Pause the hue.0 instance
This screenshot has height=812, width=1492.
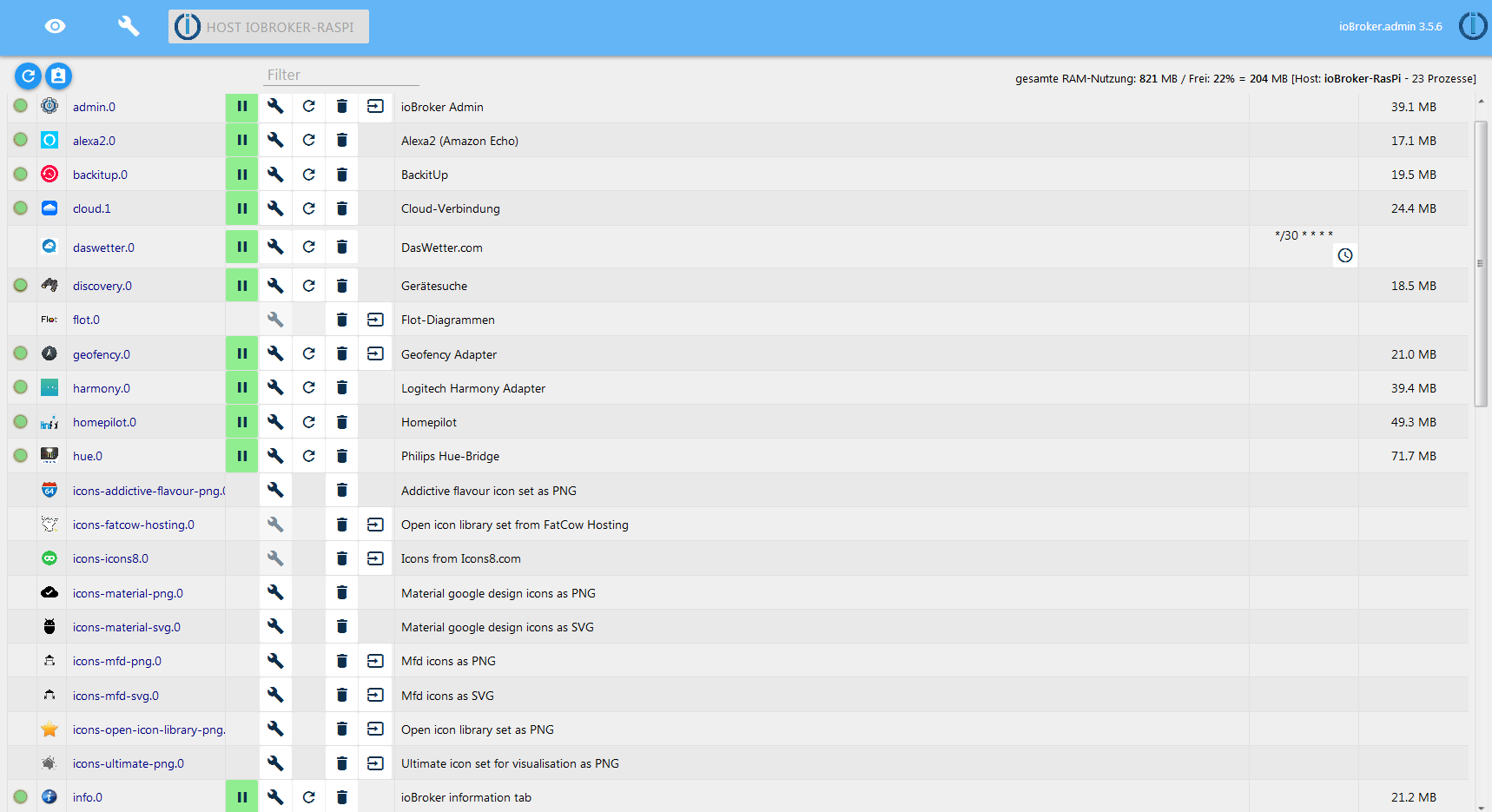(242, 456)
